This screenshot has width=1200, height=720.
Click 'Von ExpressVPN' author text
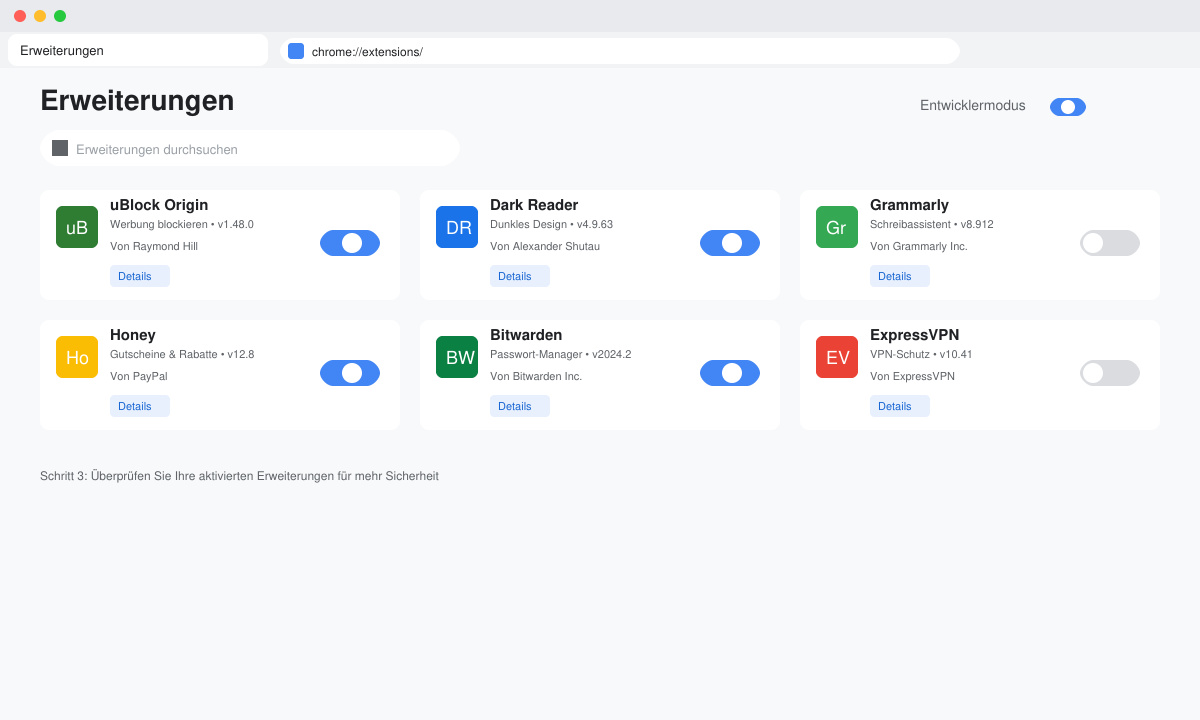[x=912, y=376]
